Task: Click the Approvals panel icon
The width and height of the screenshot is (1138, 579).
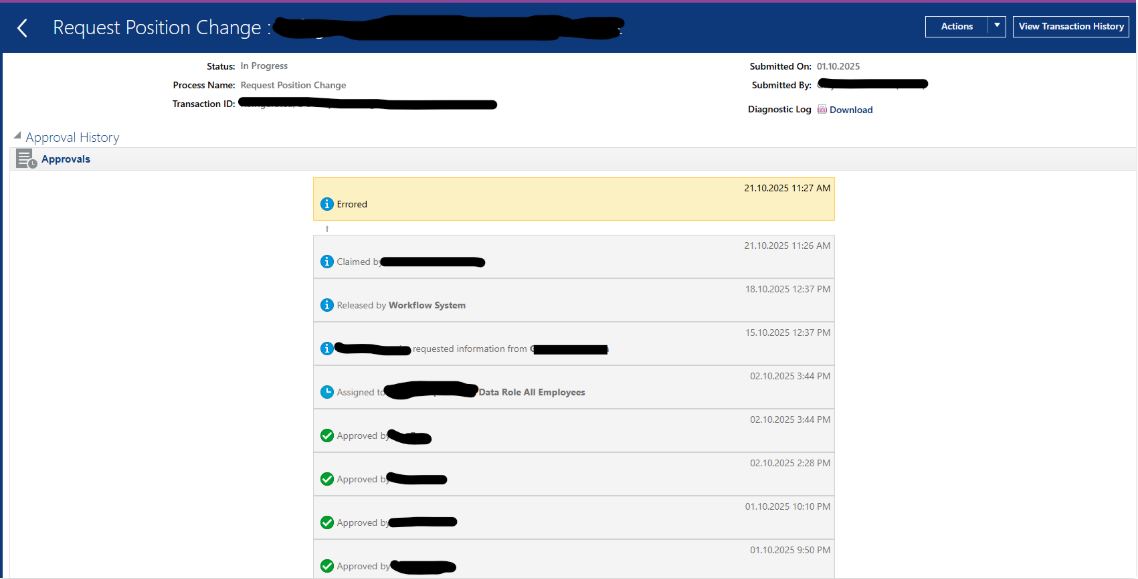Action: tap(26, 159)
